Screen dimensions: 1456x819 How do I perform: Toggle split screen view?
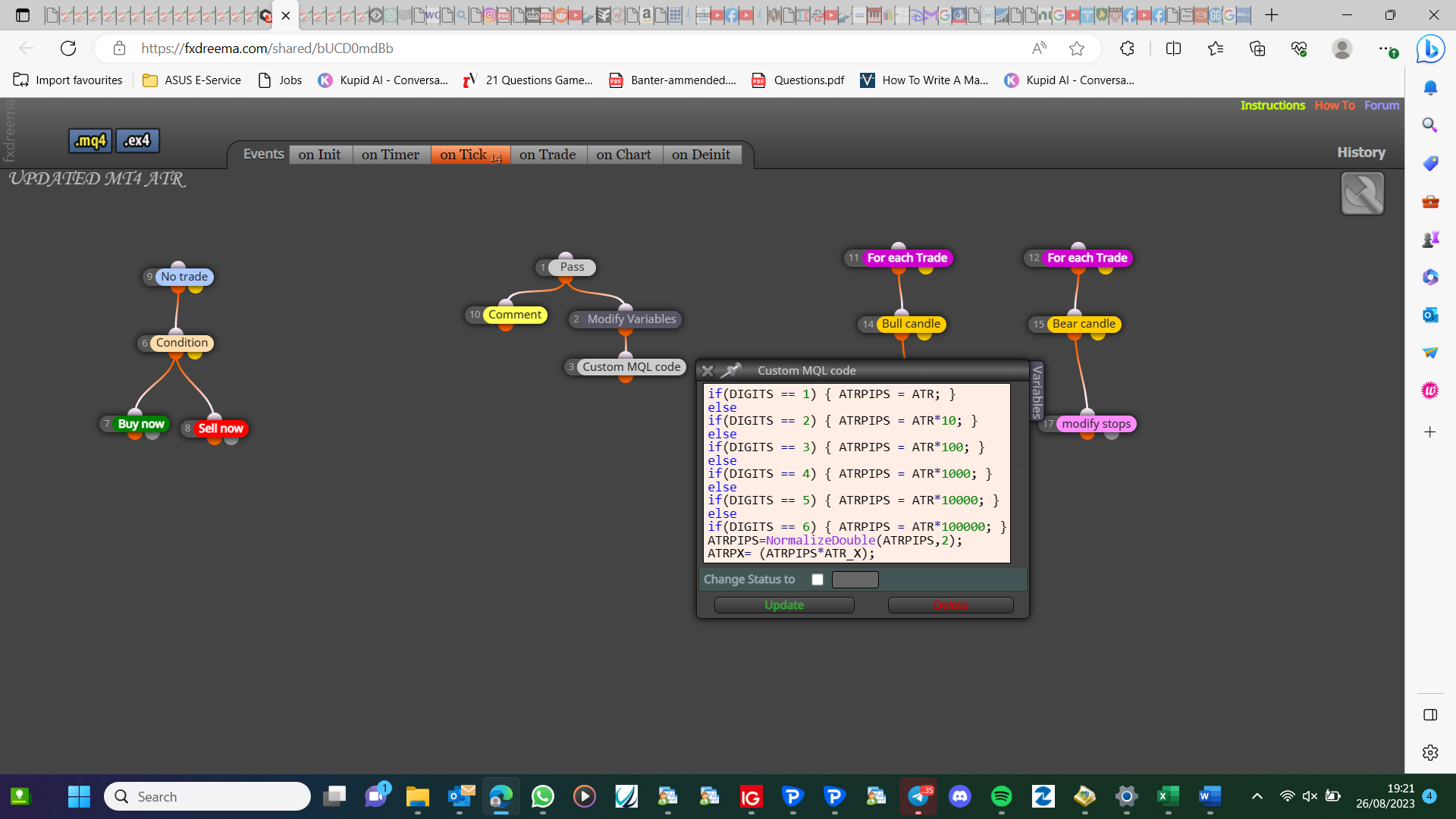click(x=1173, y=49)
